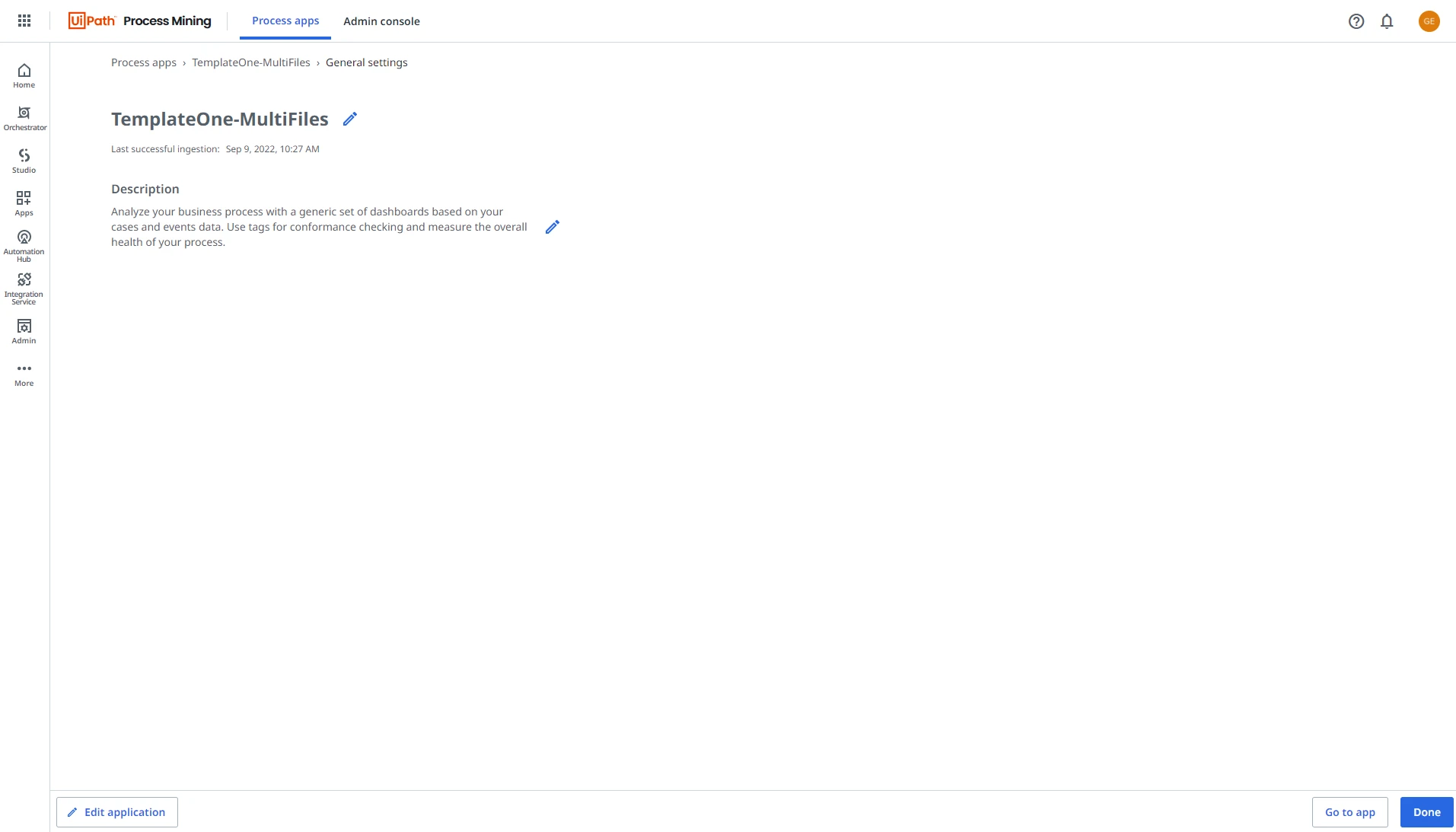
Task: Click General settings breadcrumb
Action: click(367, 62)
